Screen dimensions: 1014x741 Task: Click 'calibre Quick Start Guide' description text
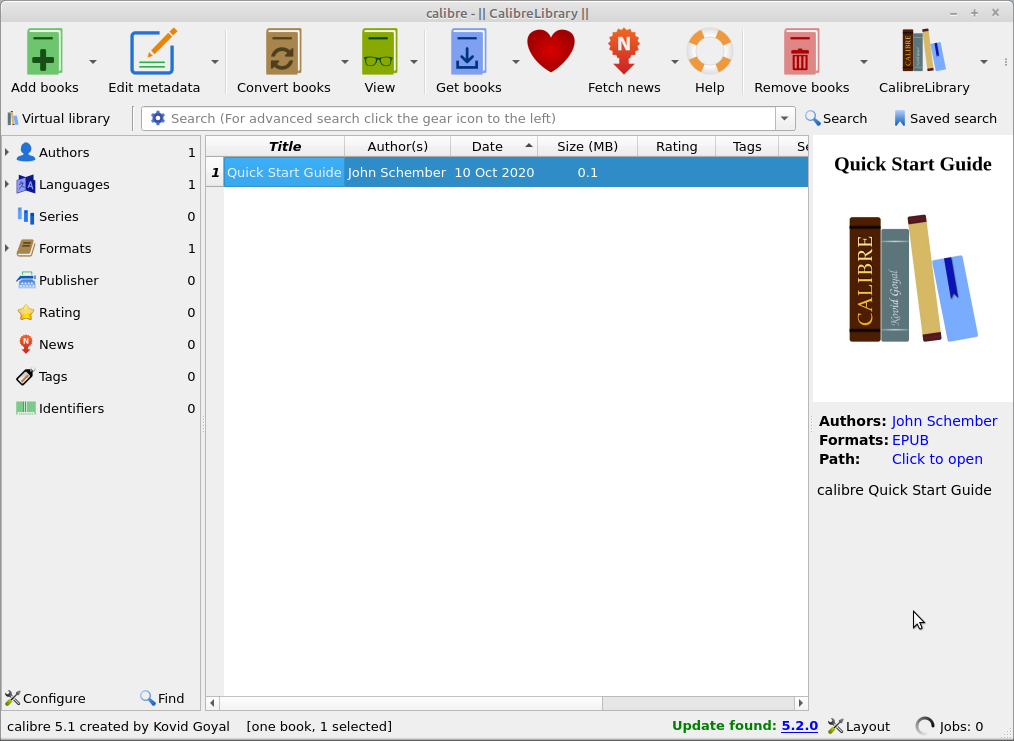point(904,490)
